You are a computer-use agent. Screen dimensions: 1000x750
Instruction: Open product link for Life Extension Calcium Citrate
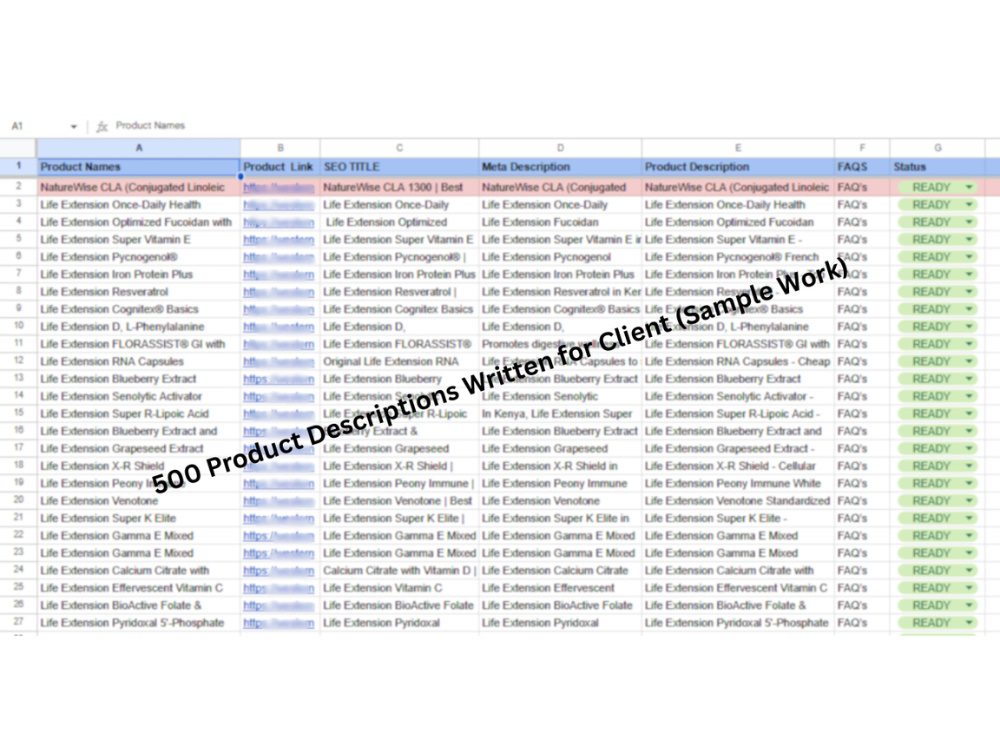click(279, 571)
